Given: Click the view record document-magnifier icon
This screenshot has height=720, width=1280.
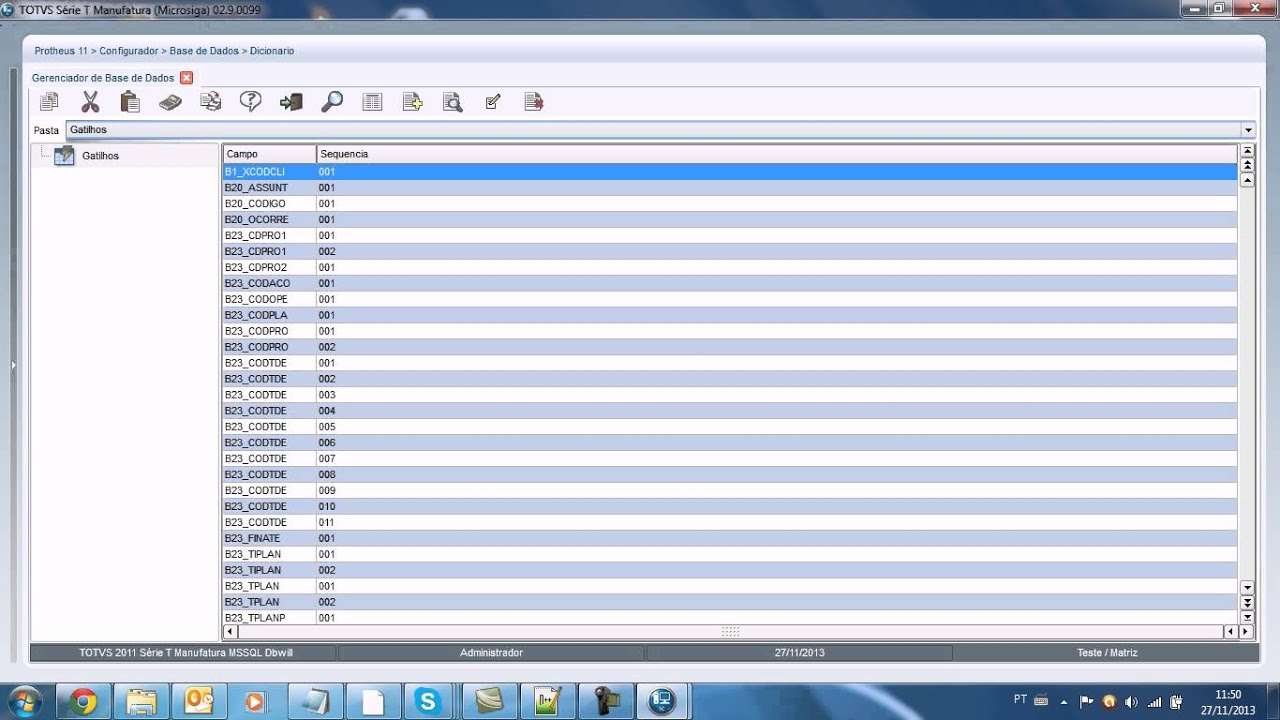Looking at the screenshot, I should pyautogui.click(x=453, y=102).
